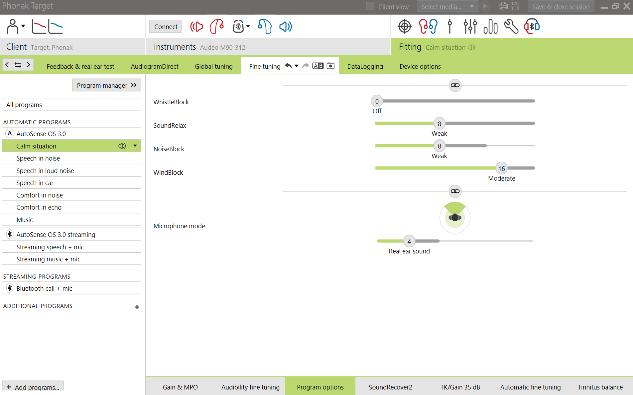Click the Program manager button
Viewport: 633px width, 395px height.
coord(106,85)
